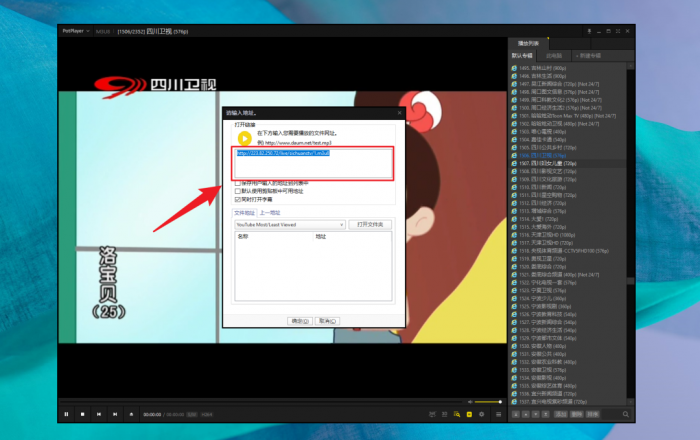Click the 确定 button in dialog
The width and height of the screenshot is (700, 440).
point(299,321)
